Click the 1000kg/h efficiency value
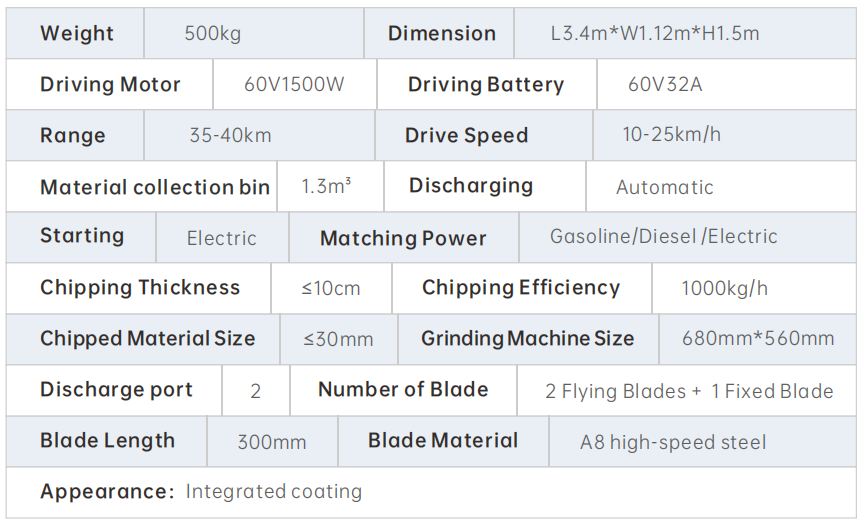Viewport: 863px width, 526px height. 724,289
